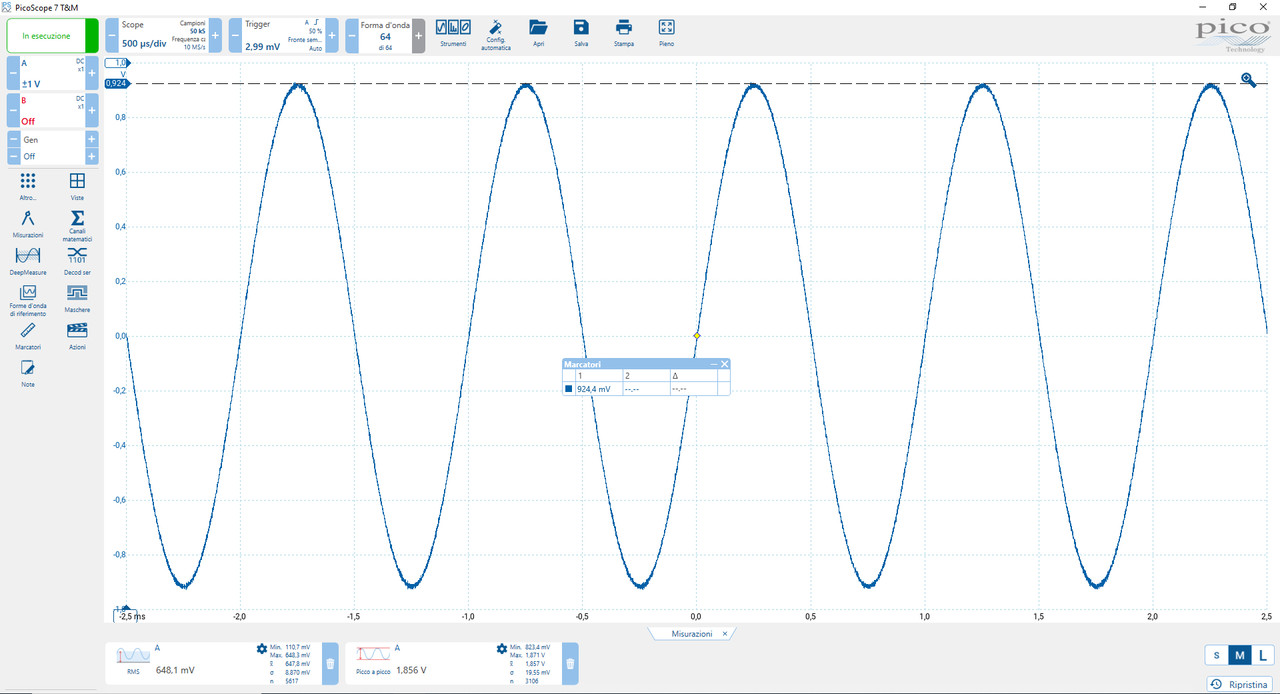Select large L size button

coord(1263,655)
